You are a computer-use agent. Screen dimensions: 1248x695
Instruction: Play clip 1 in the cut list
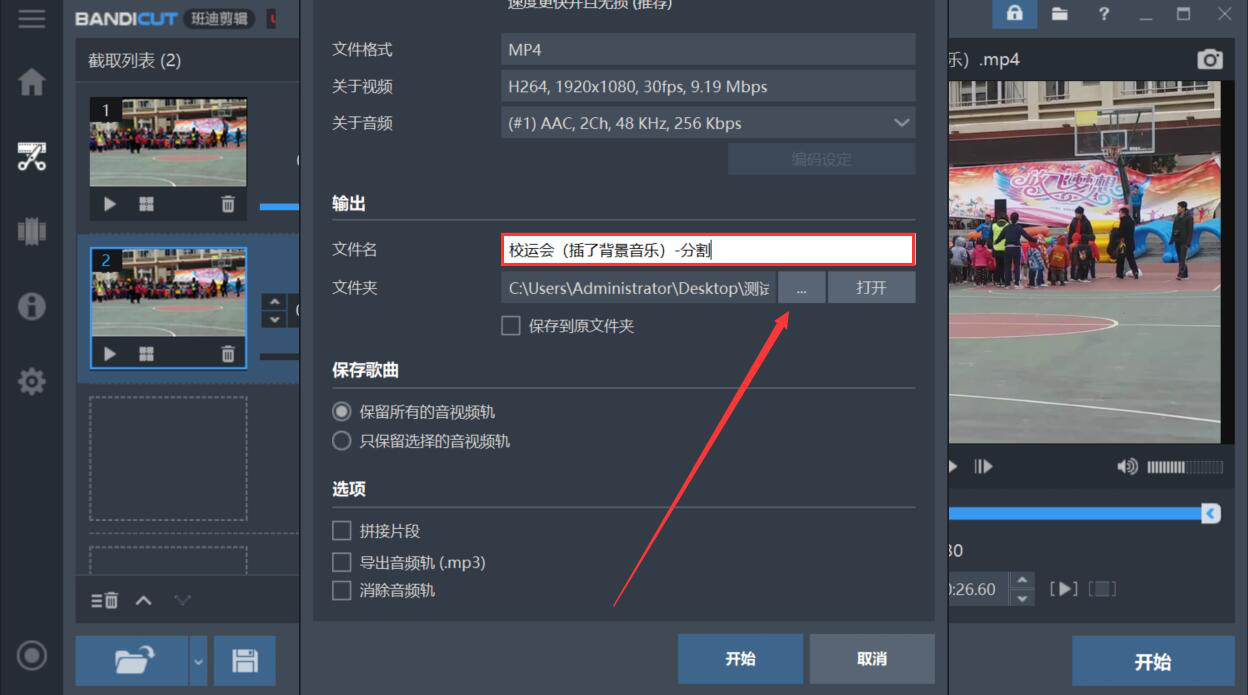point(110,204)
